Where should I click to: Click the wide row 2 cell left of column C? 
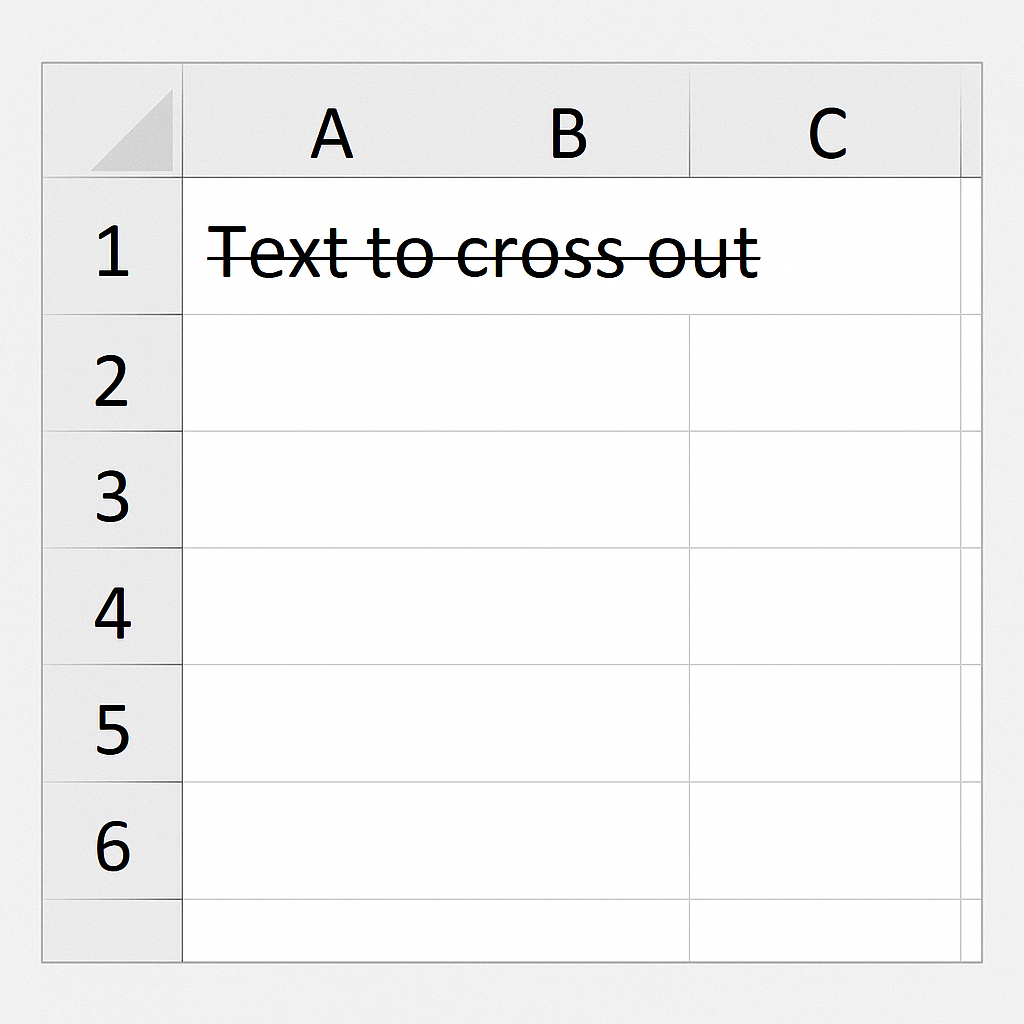coord(436,374)
